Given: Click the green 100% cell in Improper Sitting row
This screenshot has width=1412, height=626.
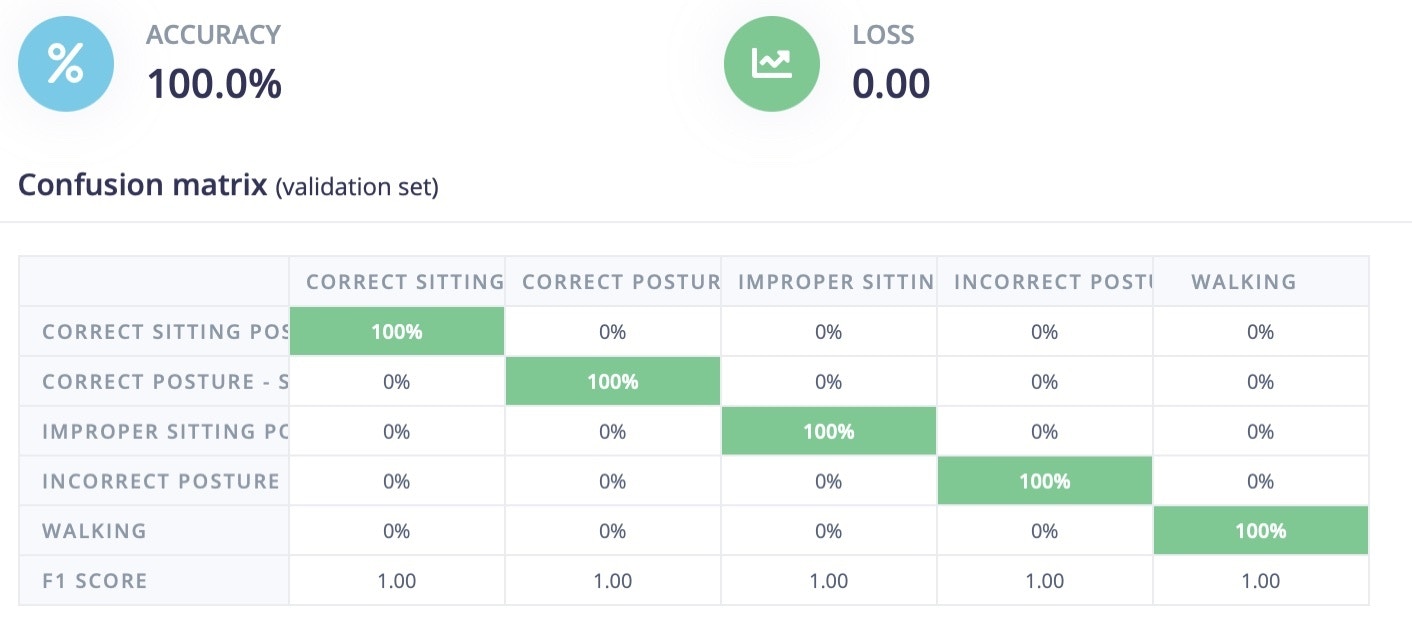Looking at the screenshot, I should click(828, 432).
